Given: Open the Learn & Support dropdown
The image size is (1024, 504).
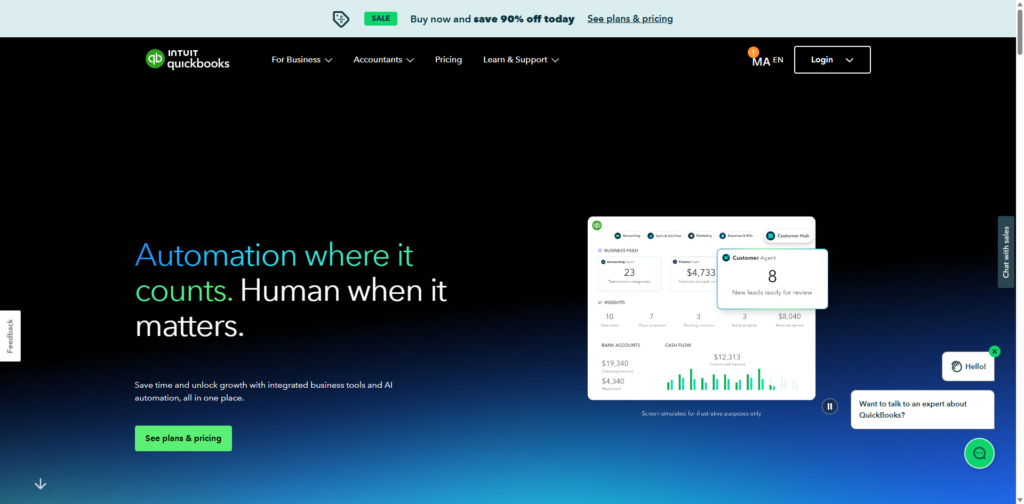Looking at the screenshot, I should (520, 60).
